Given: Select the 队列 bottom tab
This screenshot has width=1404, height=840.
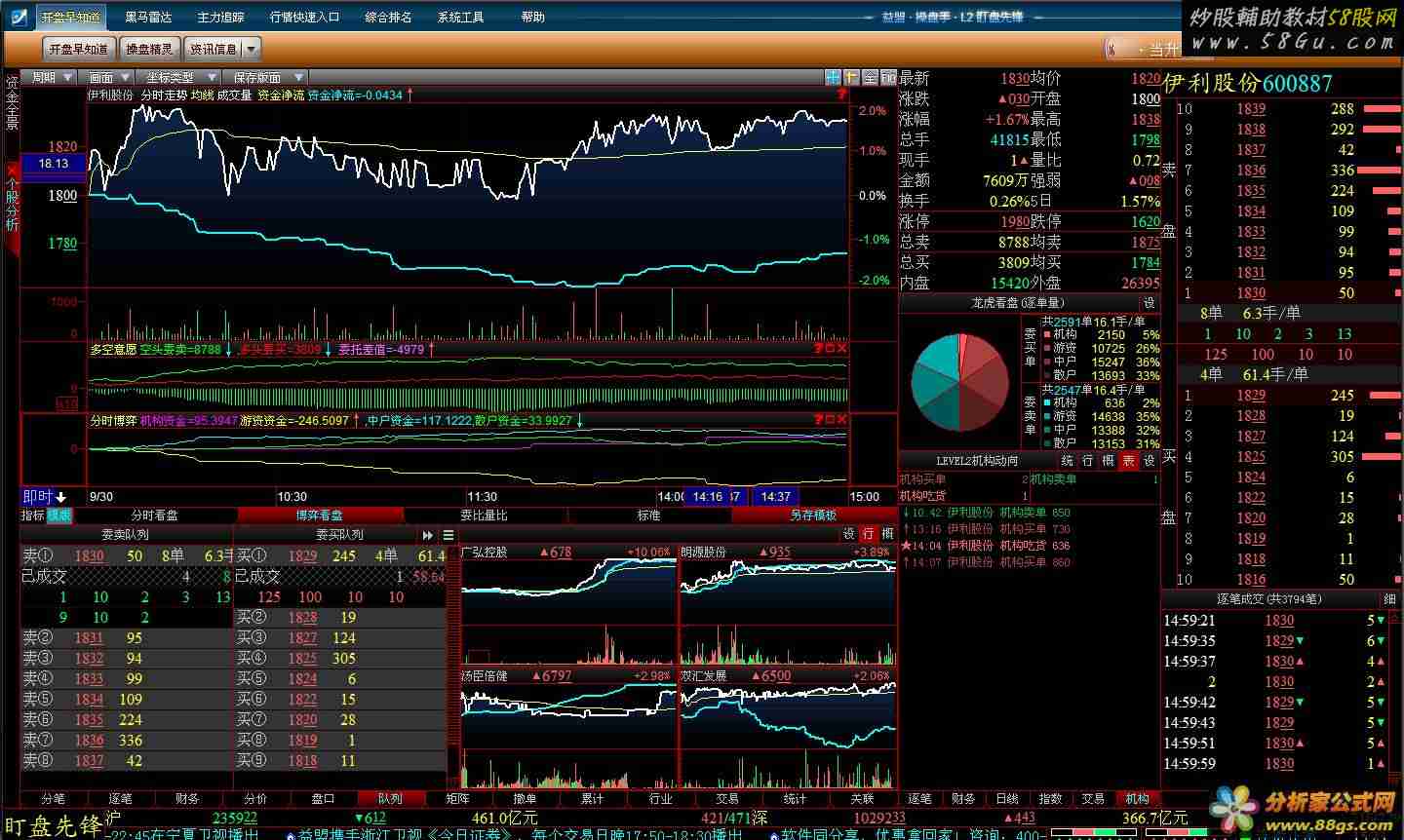Looking at the screenshot, I should click(390, 798).
